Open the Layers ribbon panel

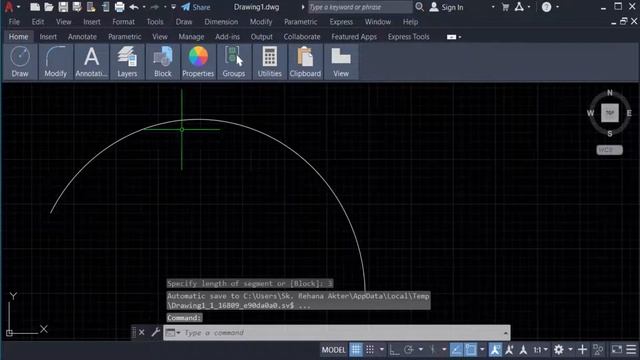pos(127,62)
